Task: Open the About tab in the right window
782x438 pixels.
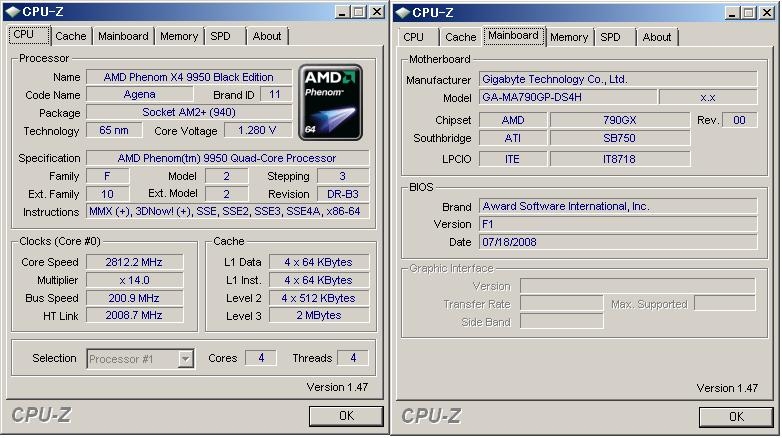Action: (657, 37)
